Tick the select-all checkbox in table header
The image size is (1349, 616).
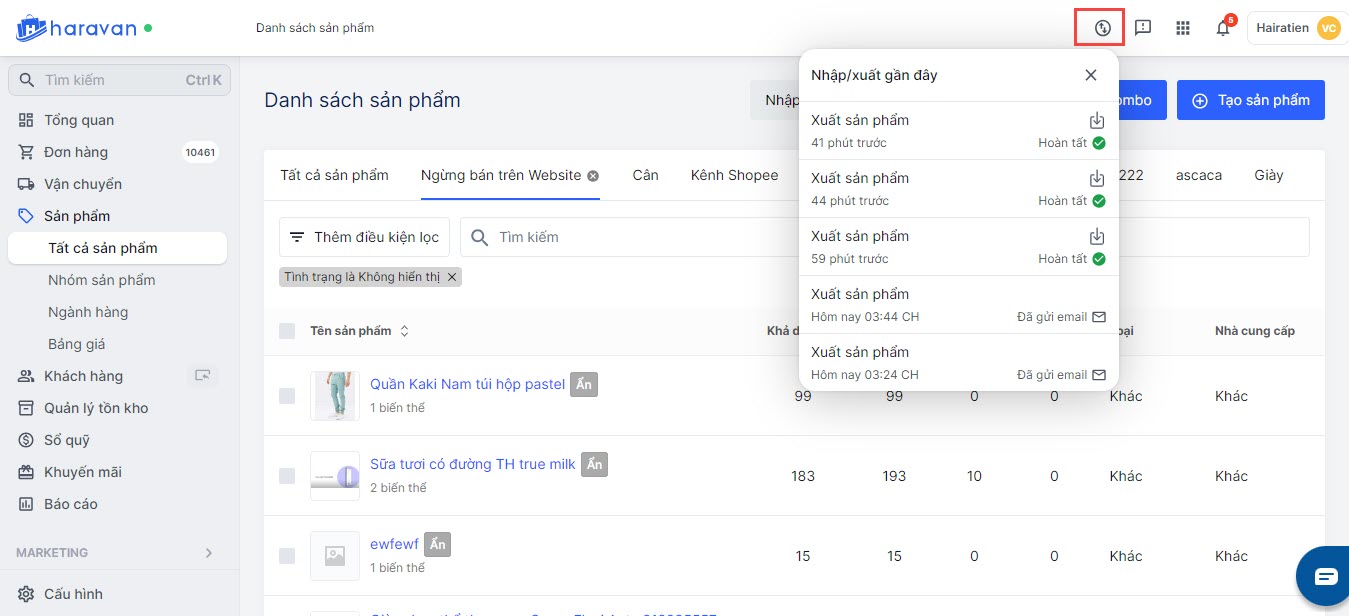point(287,331)
